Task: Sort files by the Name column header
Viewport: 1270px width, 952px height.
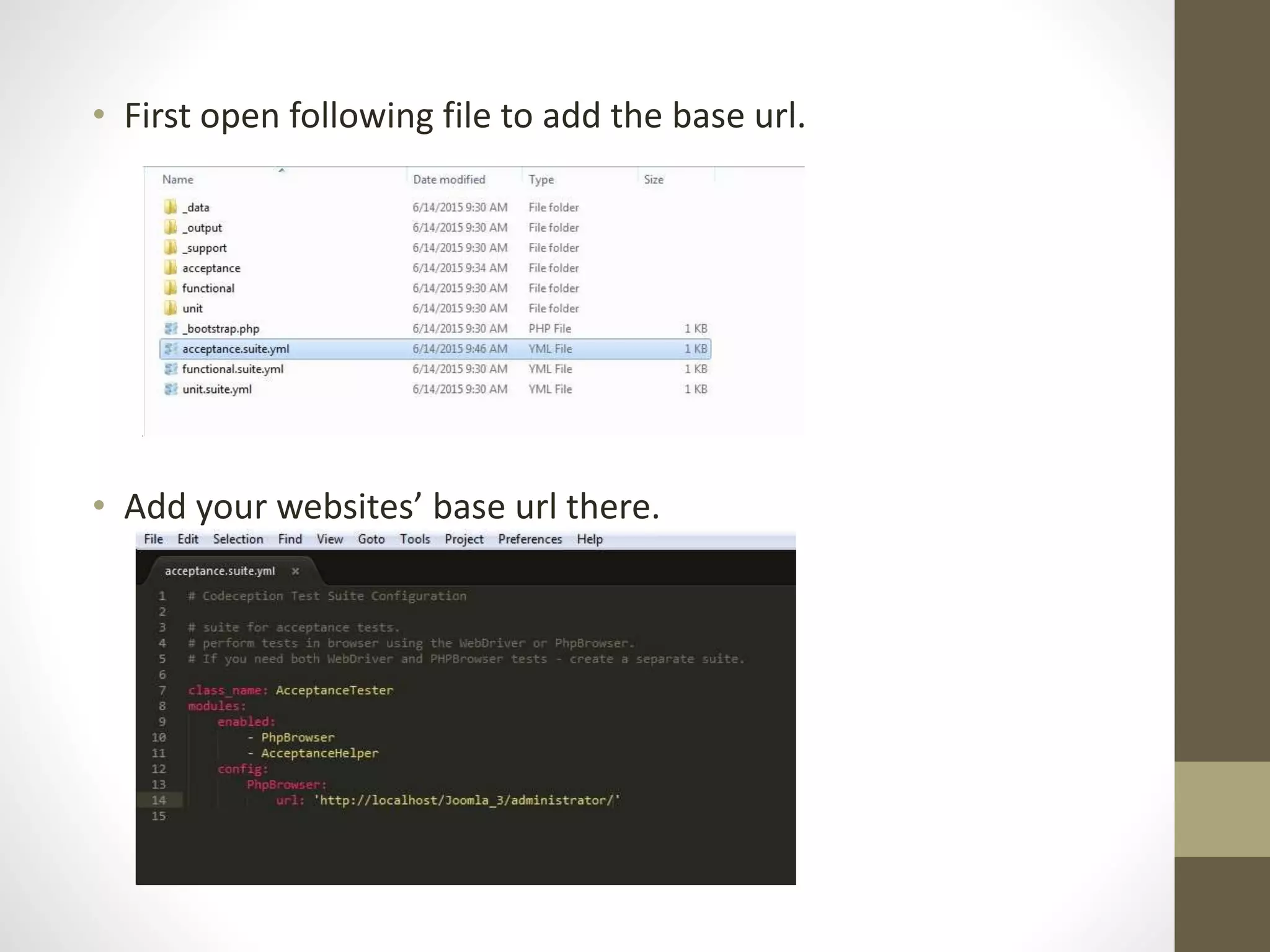Action: 178,180
